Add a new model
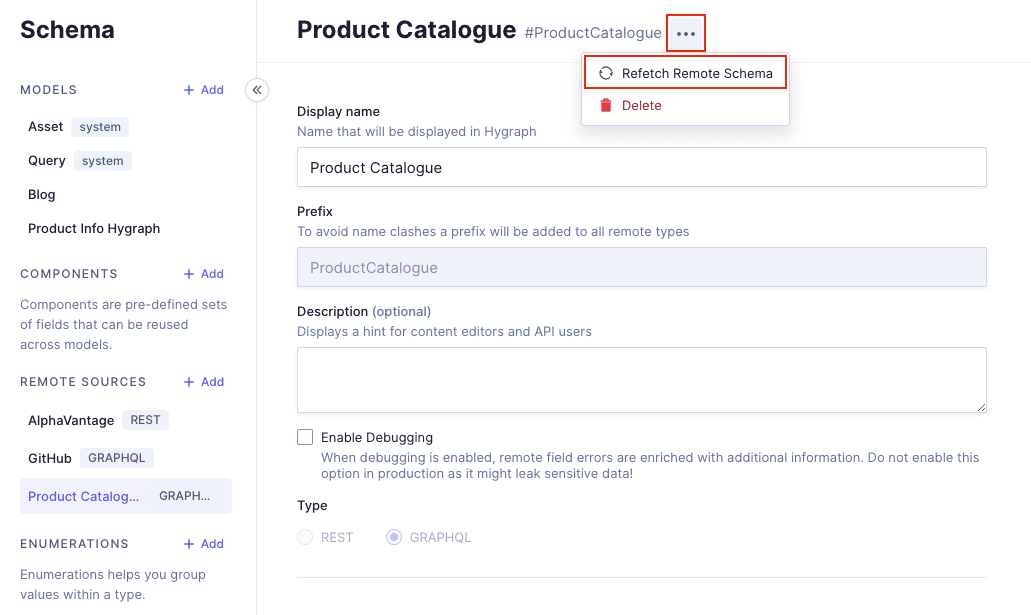Viewport: 1031px width, 615px height. click(203, 90)
